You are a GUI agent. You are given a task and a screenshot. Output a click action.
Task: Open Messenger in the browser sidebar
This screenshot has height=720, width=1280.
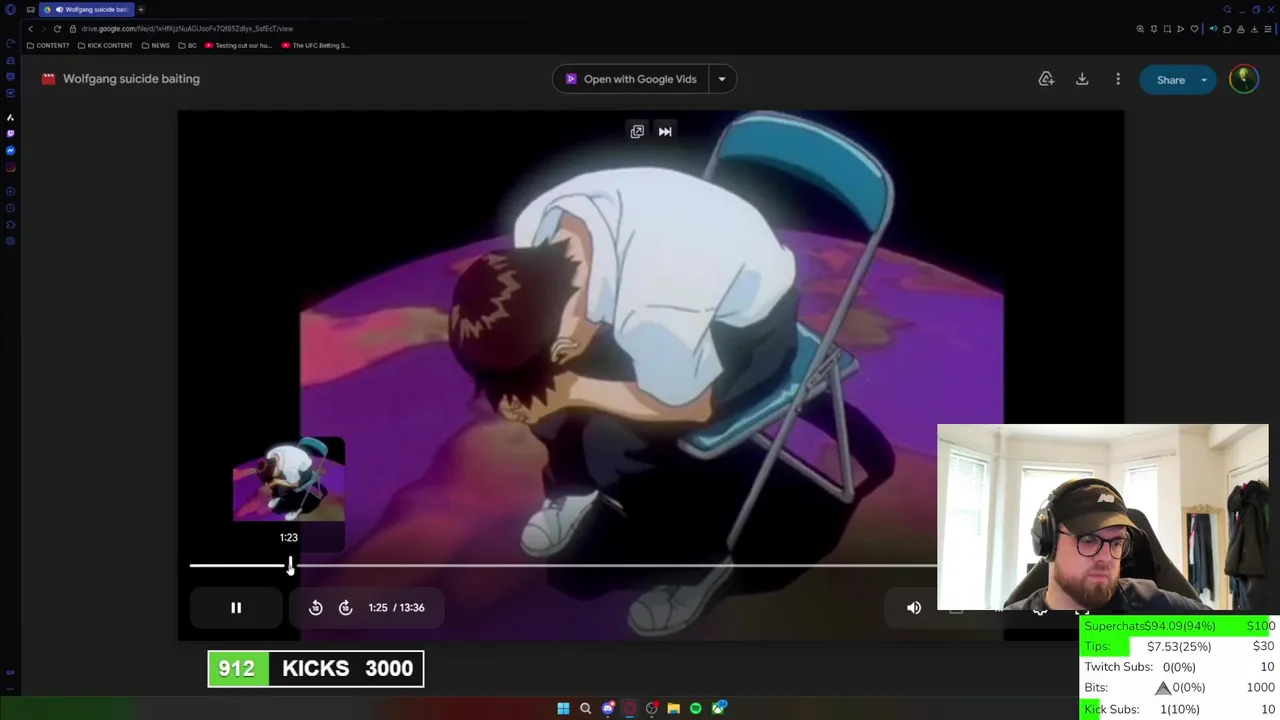pos(10,151)
